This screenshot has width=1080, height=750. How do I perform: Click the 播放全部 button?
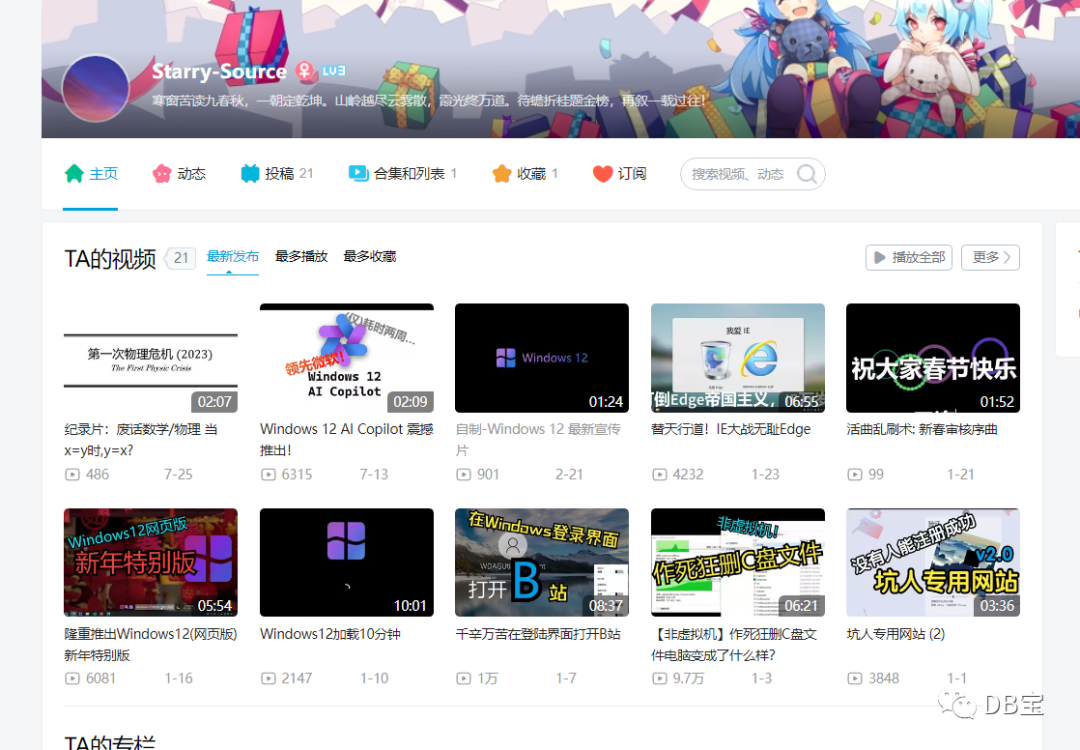[909, 258]
